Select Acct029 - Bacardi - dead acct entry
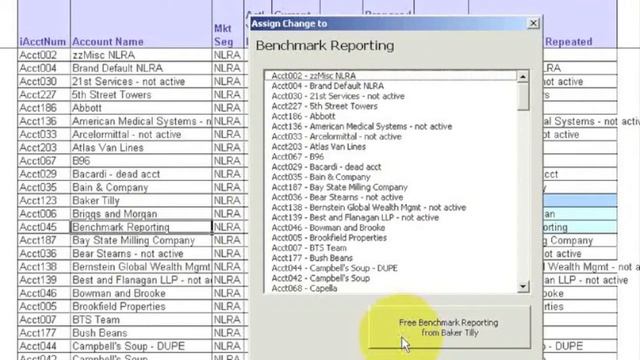Image resolution: width=640 pixels, height=360 pixels. pos(391,167)
